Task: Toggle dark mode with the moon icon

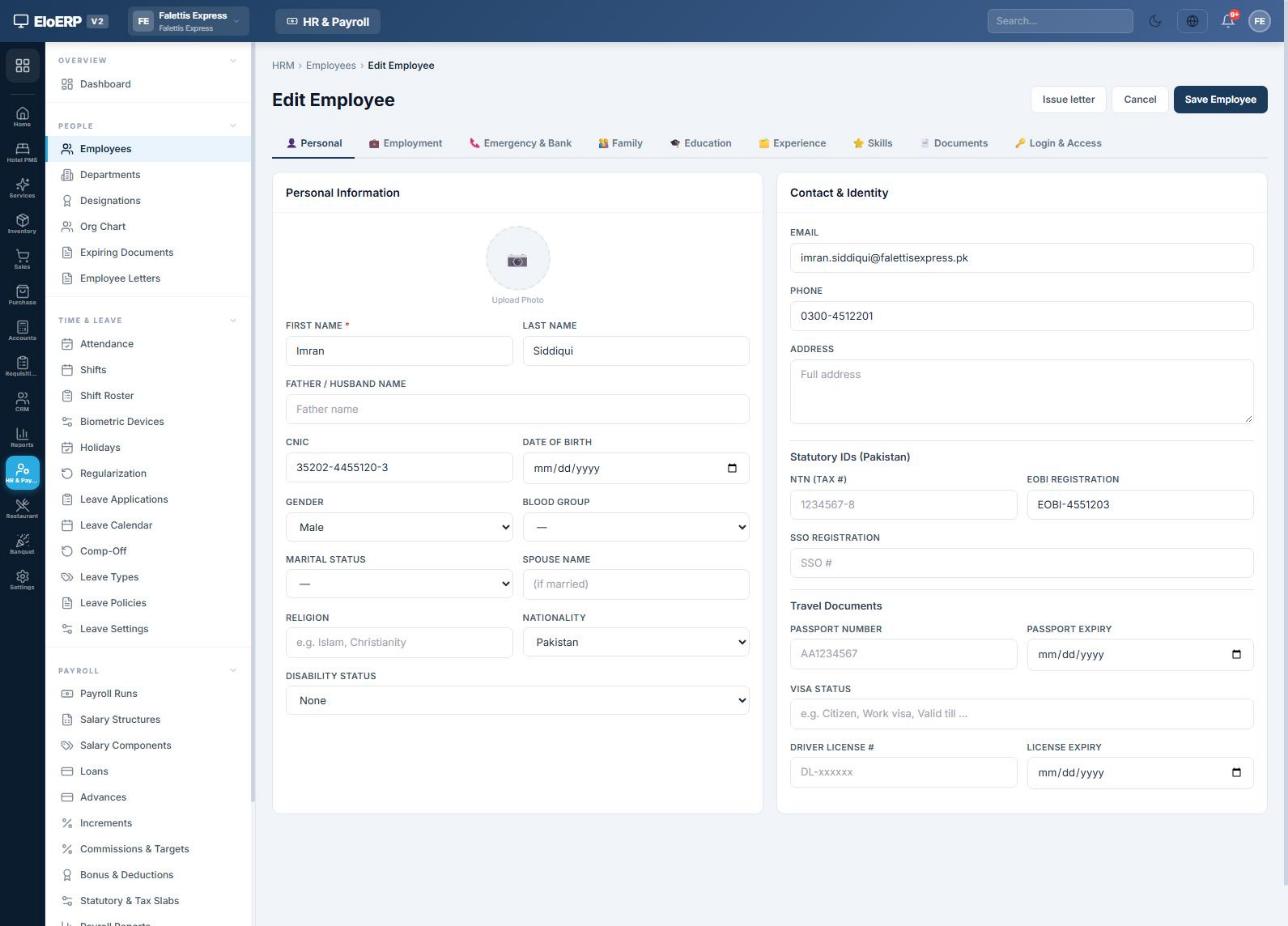Action: point(1155,21)
